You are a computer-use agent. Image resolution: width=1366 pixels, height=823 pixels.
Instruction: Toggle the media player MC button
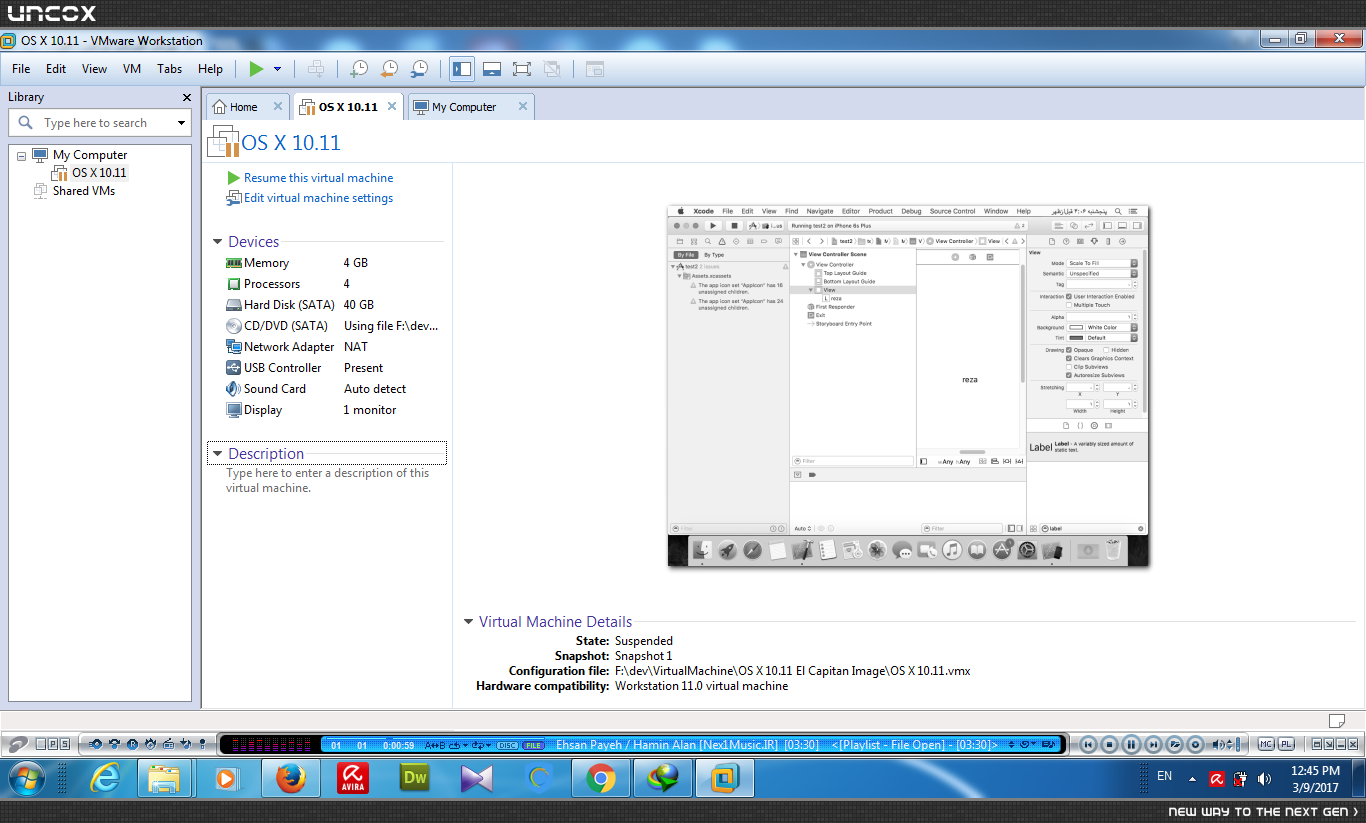1266,744
